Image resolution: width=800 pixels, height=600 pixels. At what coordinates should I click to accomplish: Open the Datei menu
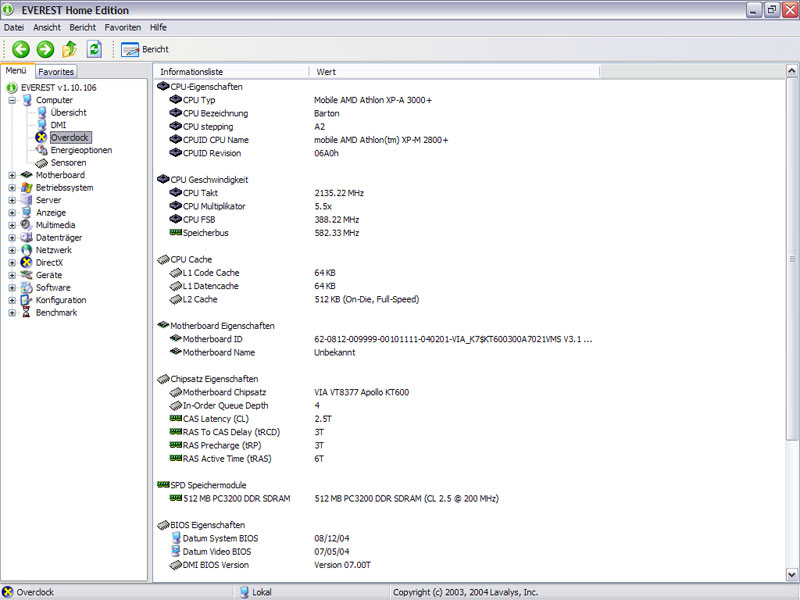[14, 28]
